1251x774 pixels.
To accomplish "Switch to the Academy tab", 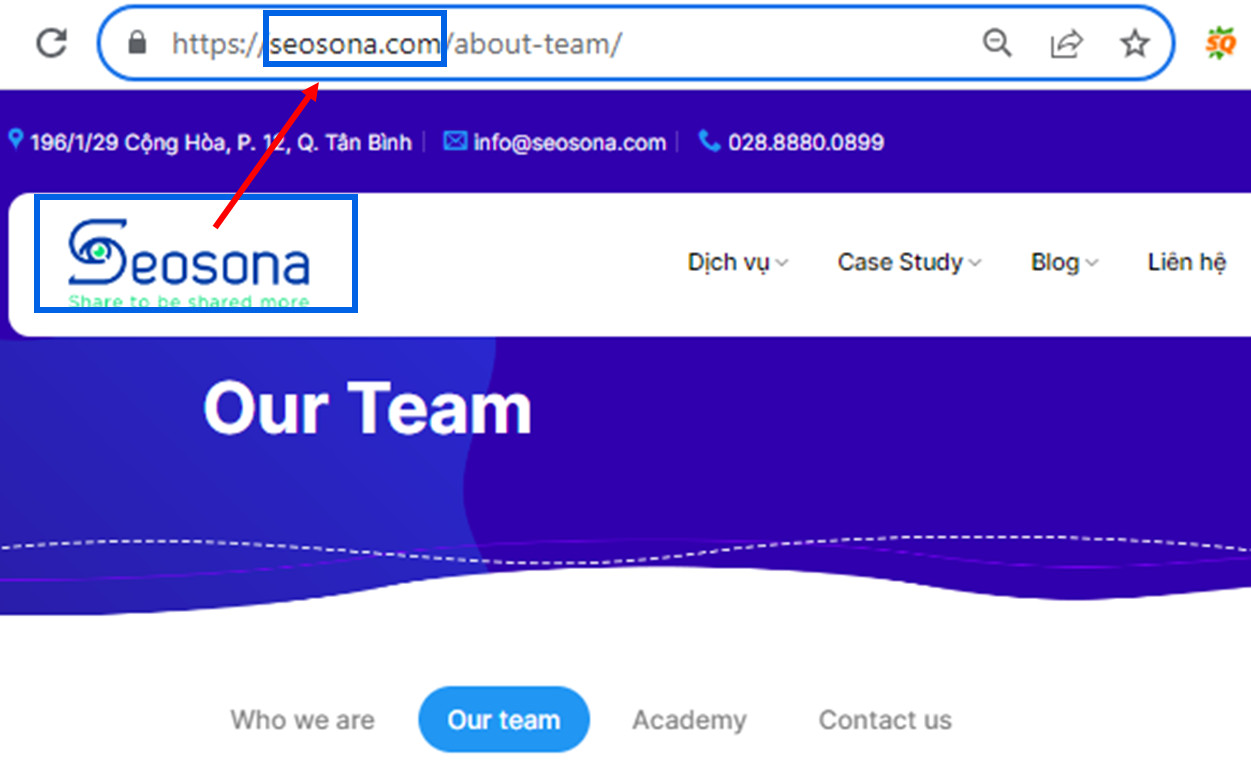I will [689, 720].
